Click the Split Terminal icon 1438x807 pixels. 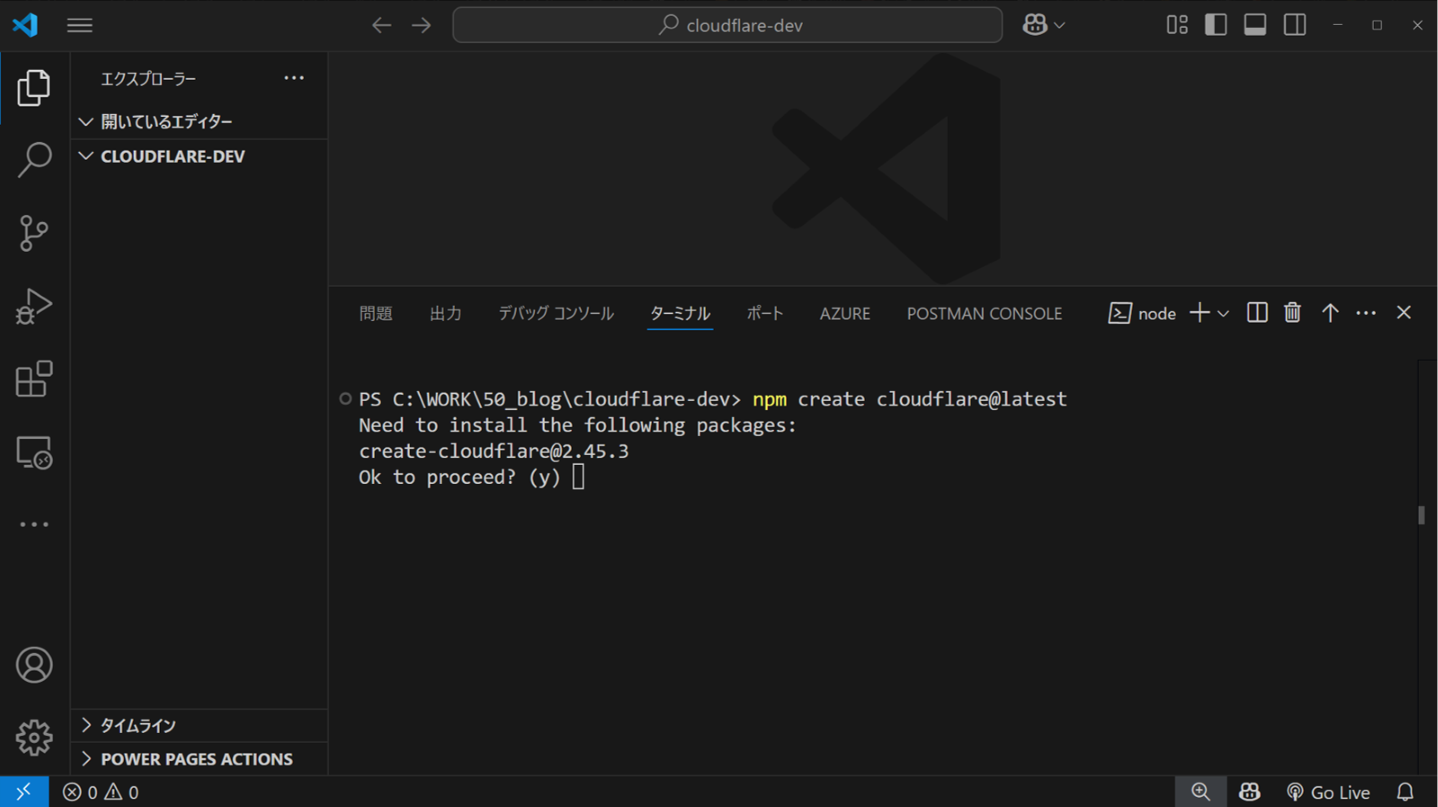1257,313
